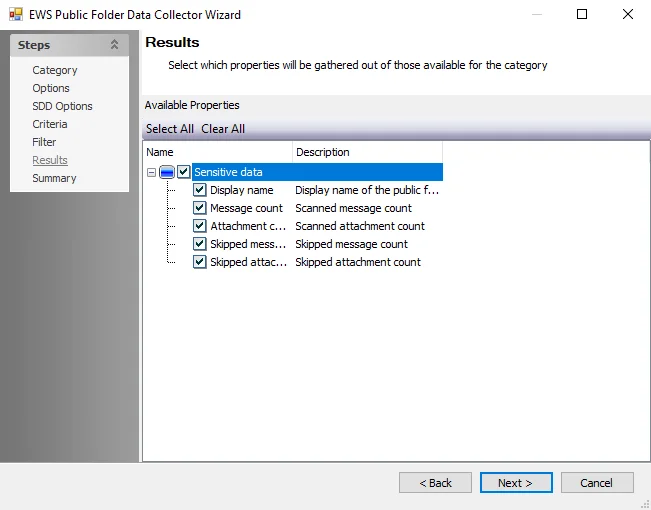Screen dimensions: 651x510
Task: Sort by the Description column header
Action: (x=367, y=152)
